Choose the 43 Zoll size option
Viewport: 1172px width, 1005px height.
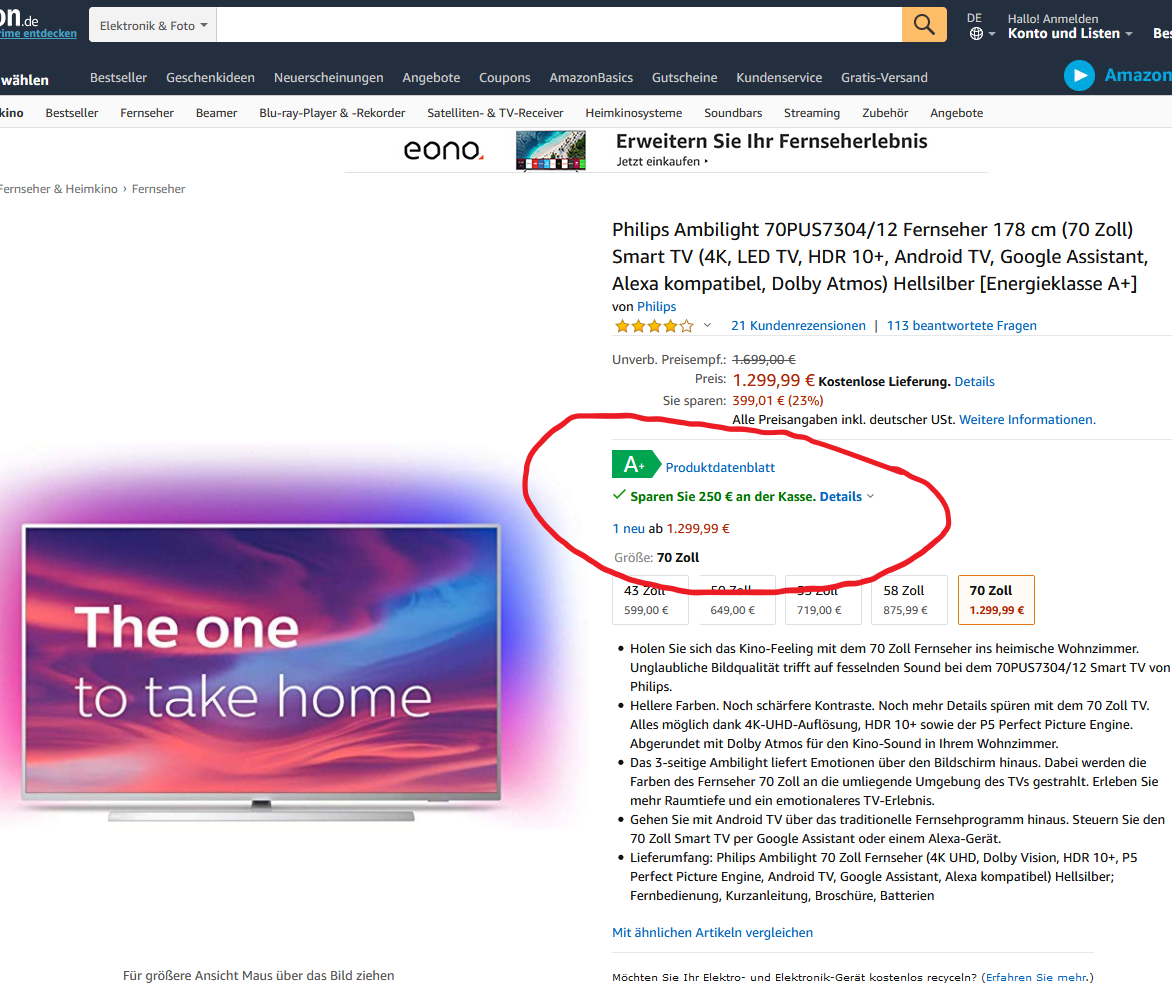pyautogui.click(x=646, y=600)
